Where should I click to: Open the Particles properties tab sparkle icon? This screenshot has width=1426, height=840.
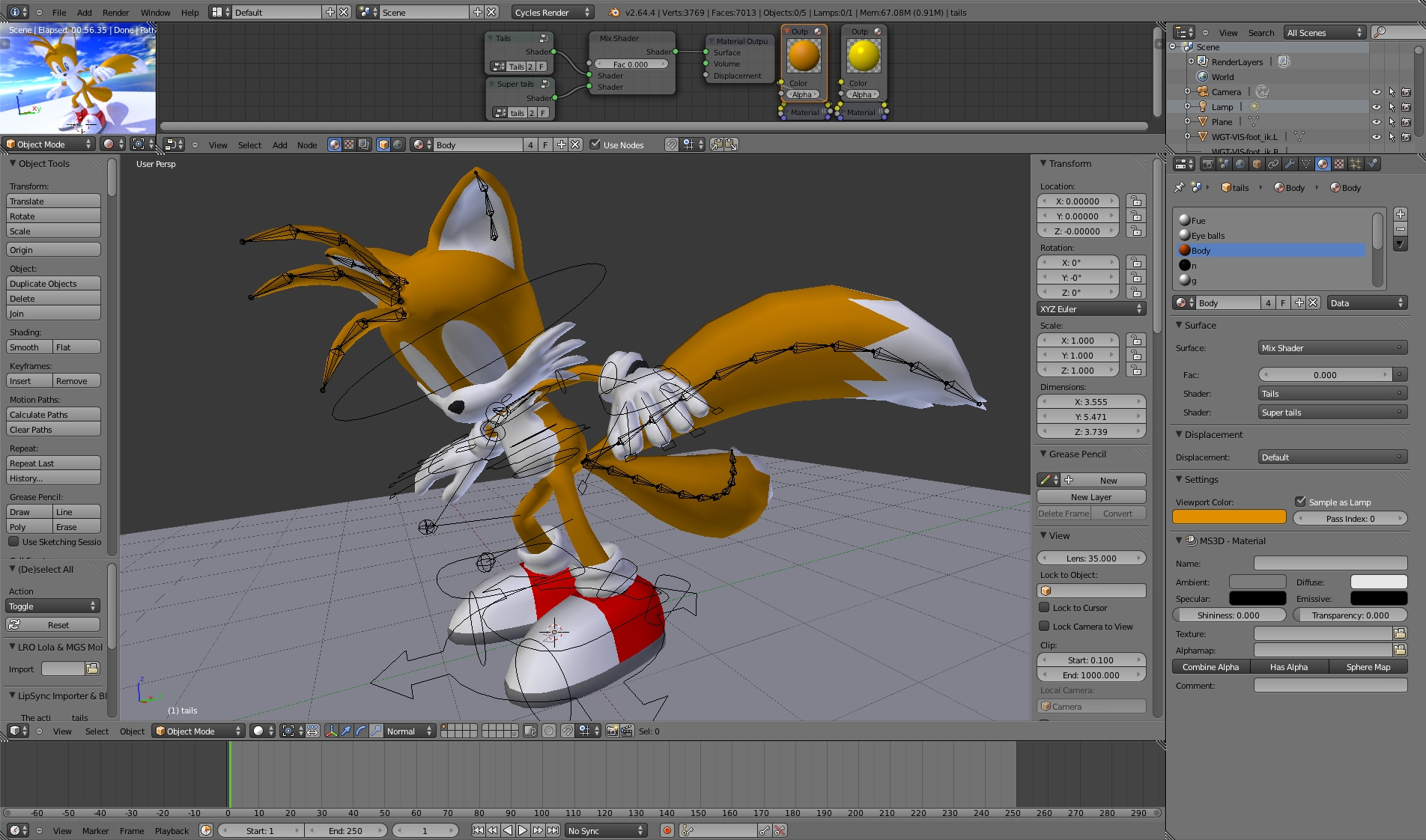click(1356, 164)
